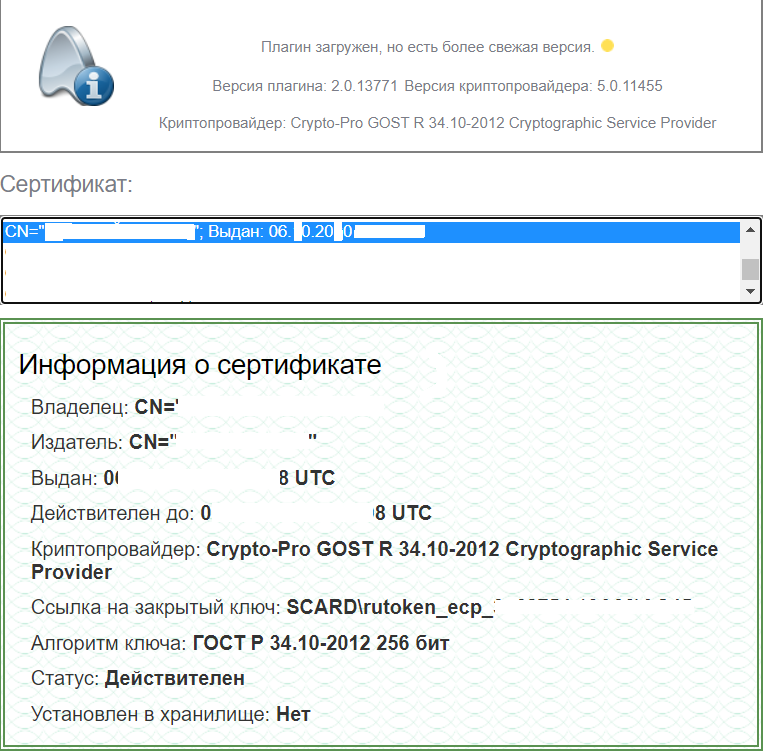Click the certificate list scroll down arrow
Image resolution: width=767 pixels, height=756 pixels.
[x=750, y=291]
